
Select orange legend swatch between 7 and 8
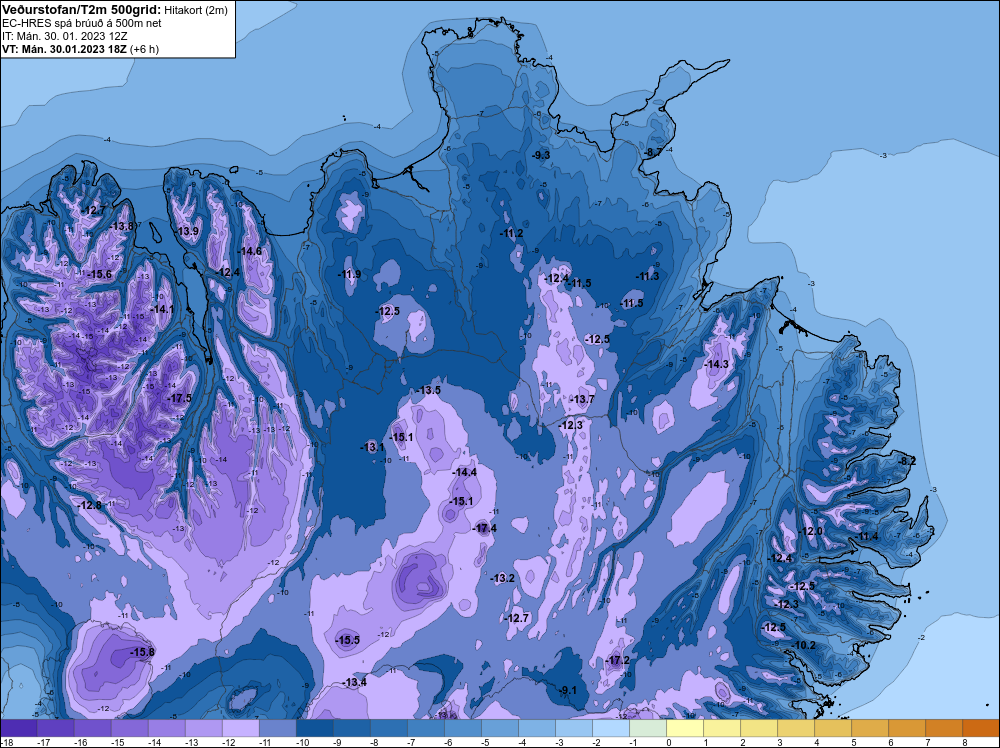tap(943, 728)
